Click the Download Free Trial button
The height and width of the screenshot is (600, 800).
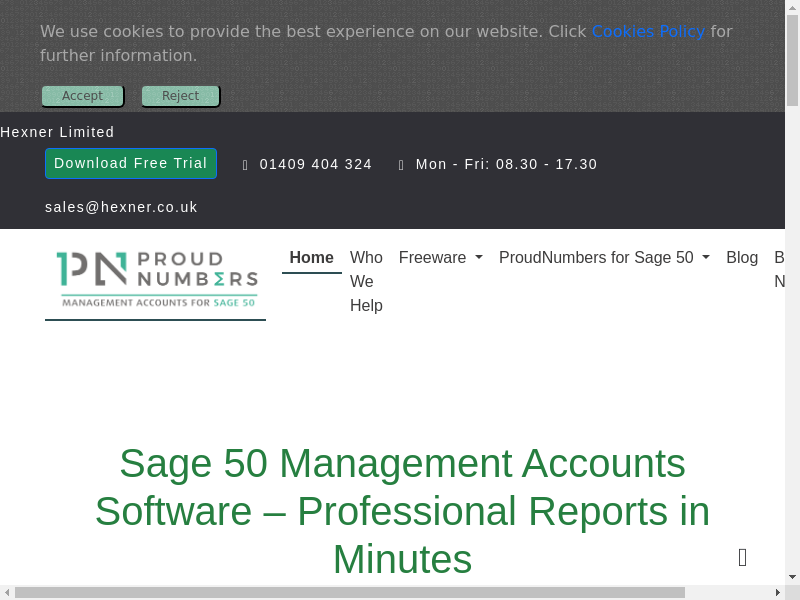(x=131, y=163)
